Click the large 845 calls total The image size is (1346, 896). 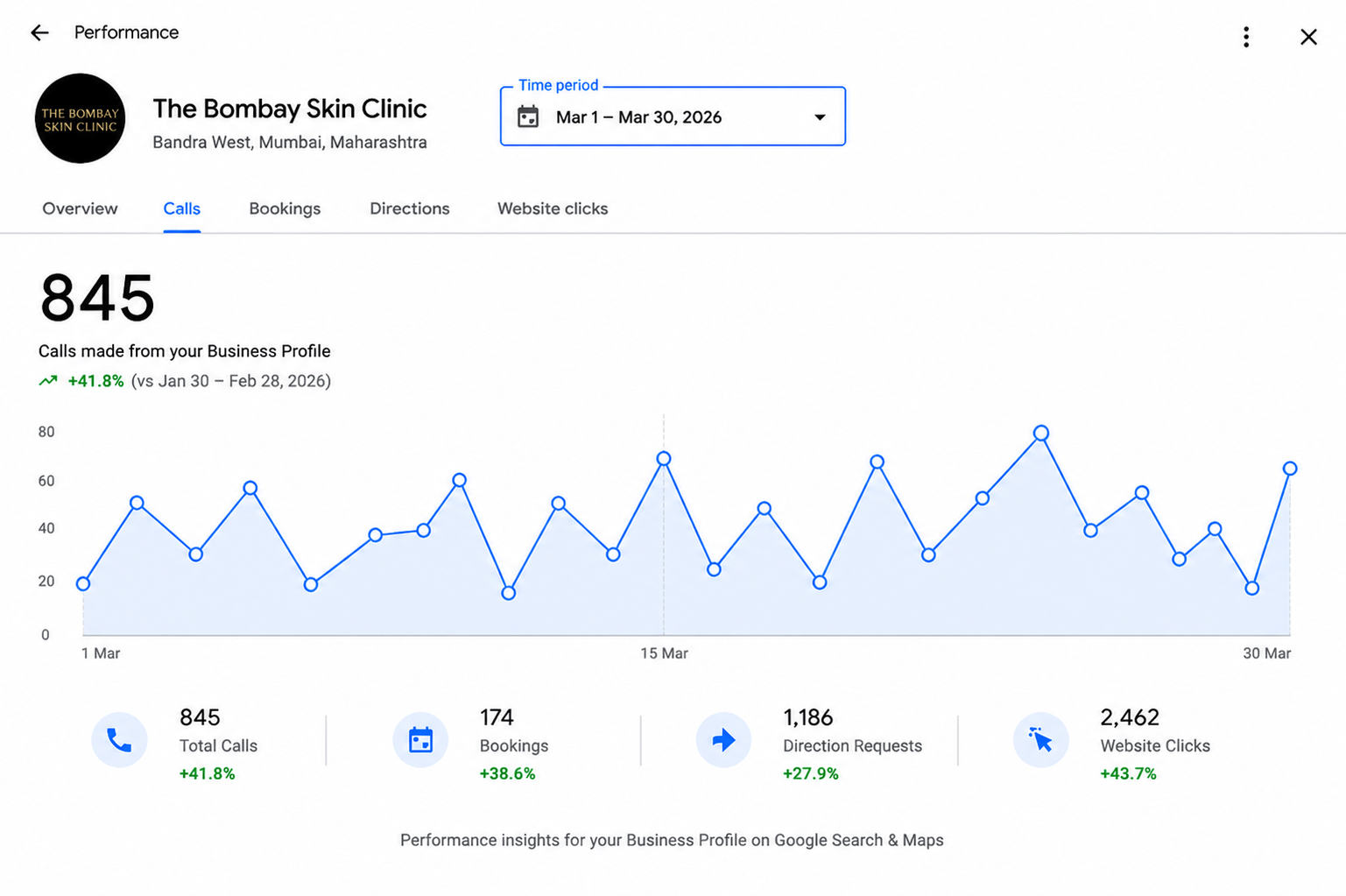click(x=97, y=298)
